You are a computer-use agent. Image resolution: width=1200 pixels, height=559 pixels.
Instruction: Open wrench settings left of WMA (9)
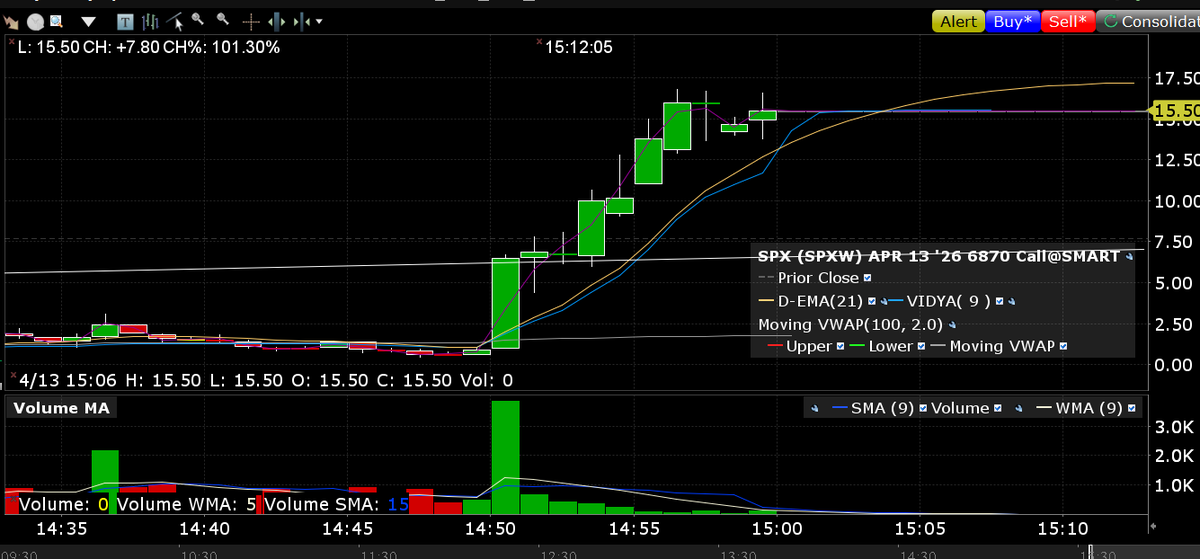pyautogui.click(x=1018, y=408)
